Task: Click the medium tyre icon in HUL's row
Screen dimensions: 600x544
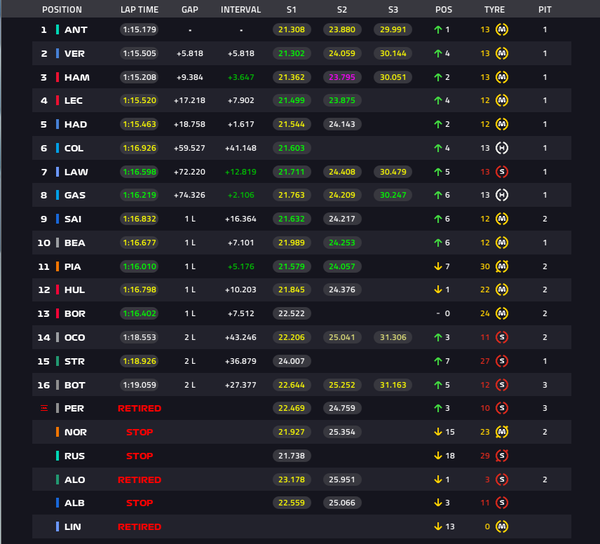Action: pos(502,290)
